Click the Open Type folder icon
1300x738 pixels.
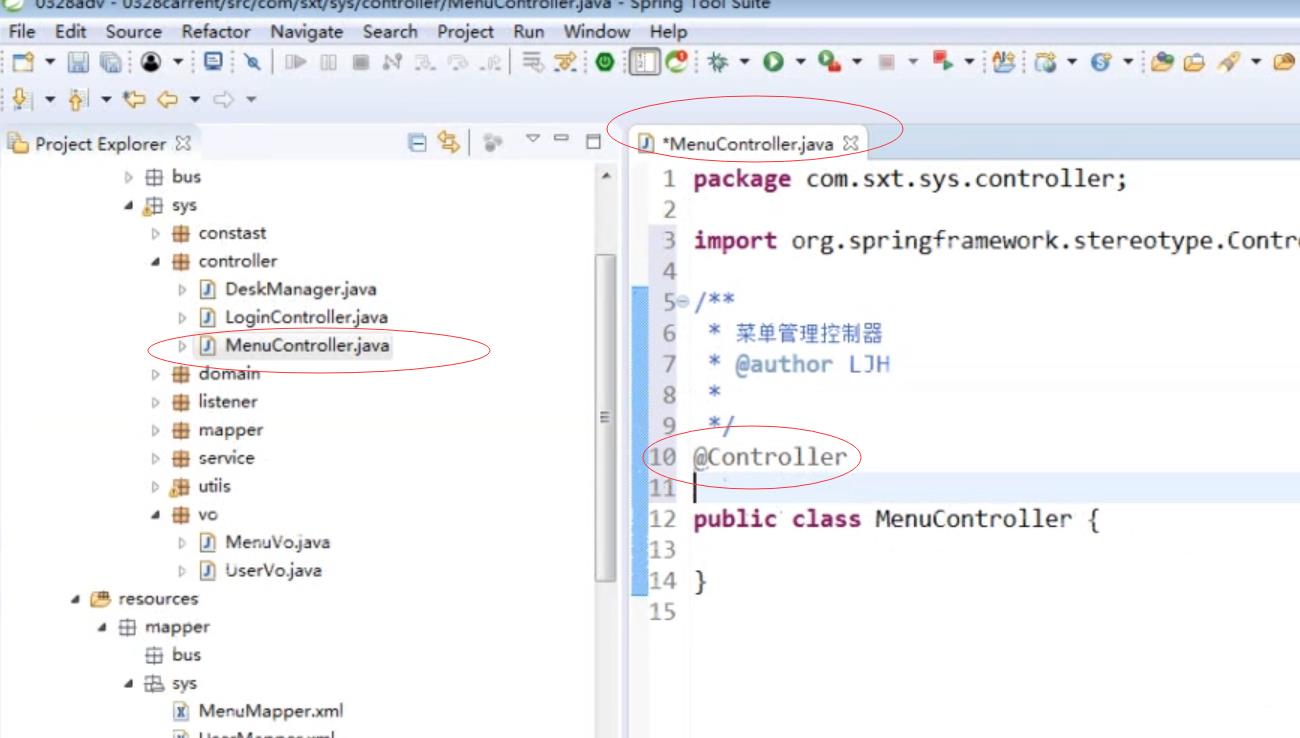pyautogui.click(x=1162, y=62)
